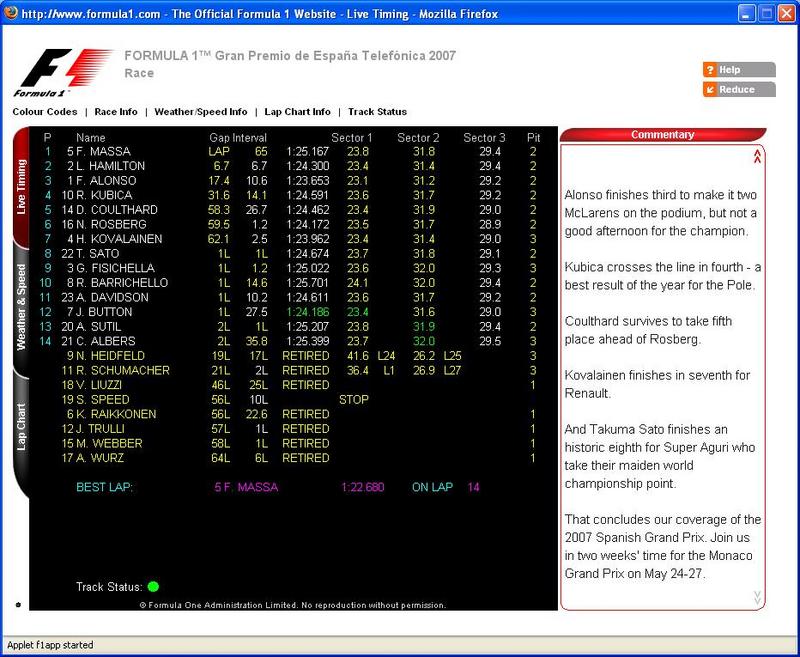Open Lap Chart Info link
The image size is (800, 657).
coord(297,112)
